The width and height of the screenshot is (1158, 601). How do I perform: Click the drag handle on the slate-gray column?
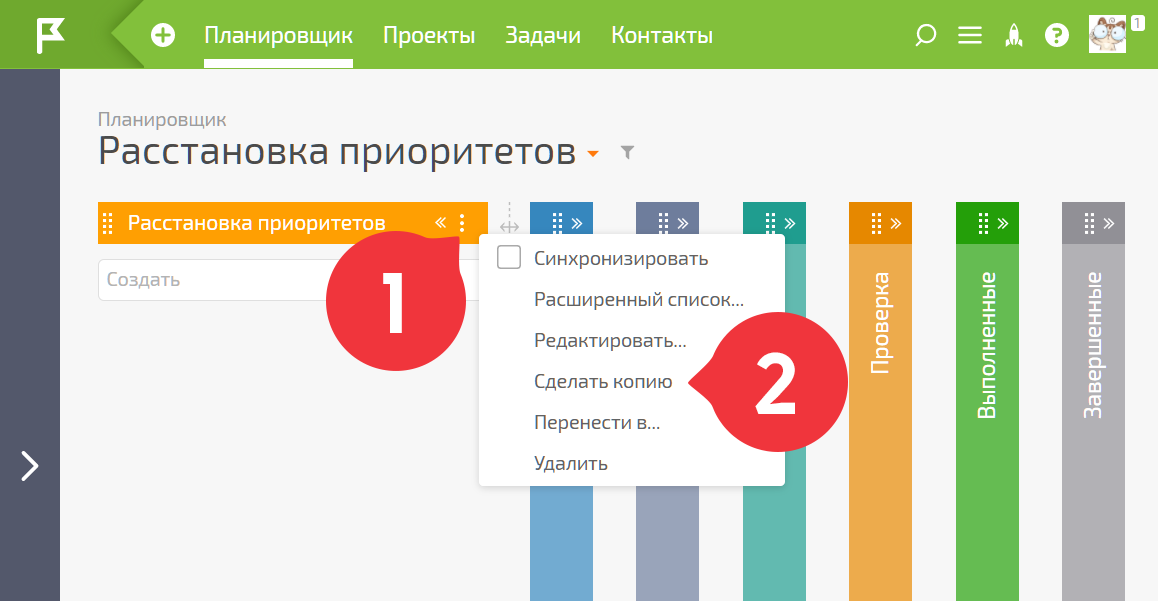tap(663, 223)
